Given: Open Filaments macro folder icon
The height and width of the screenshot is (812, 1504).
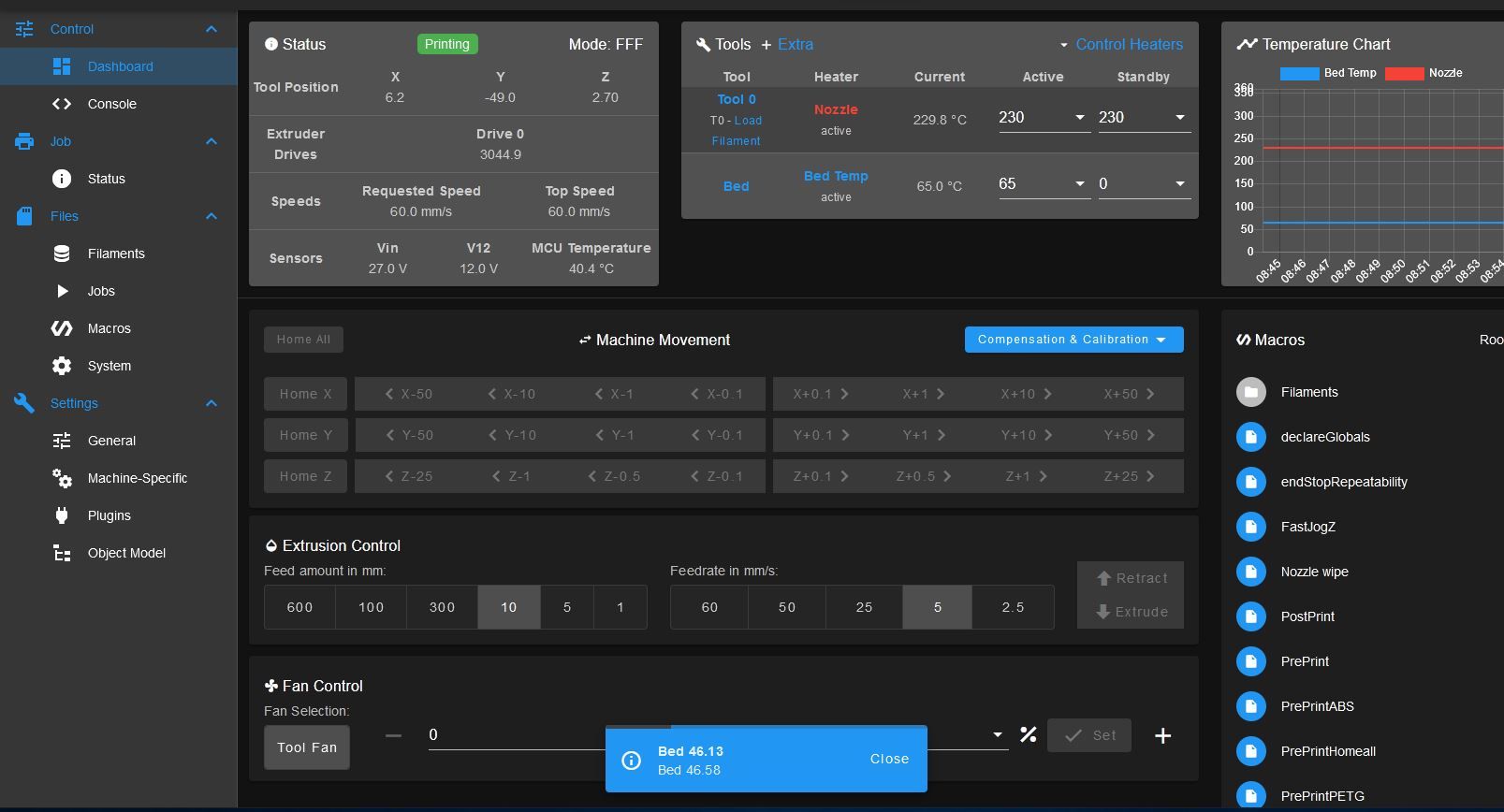Looking at the screenshot, I should click(x=1251, y=392).
